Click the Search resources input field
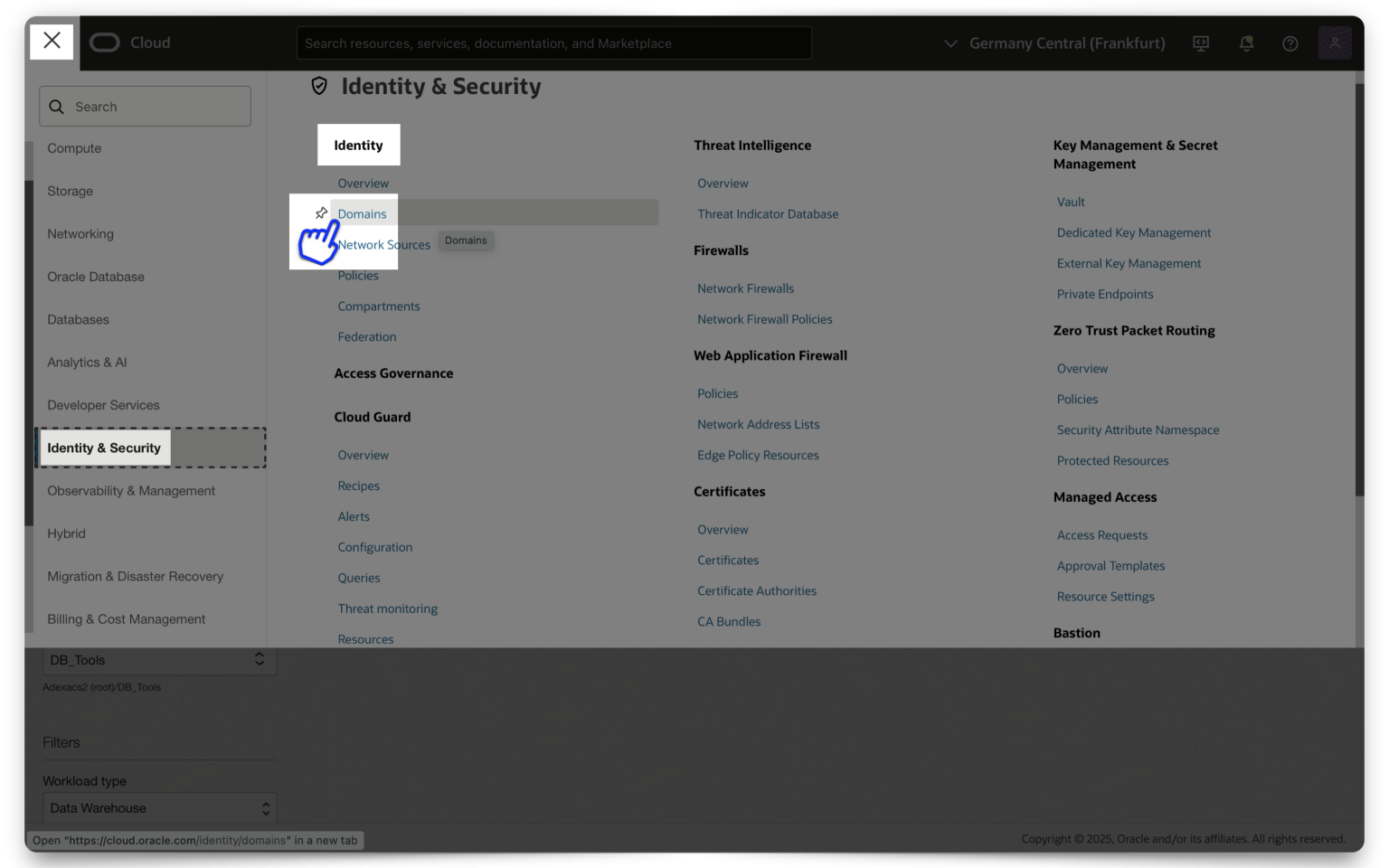This screenshot has height=868, width=1389. 553,42
